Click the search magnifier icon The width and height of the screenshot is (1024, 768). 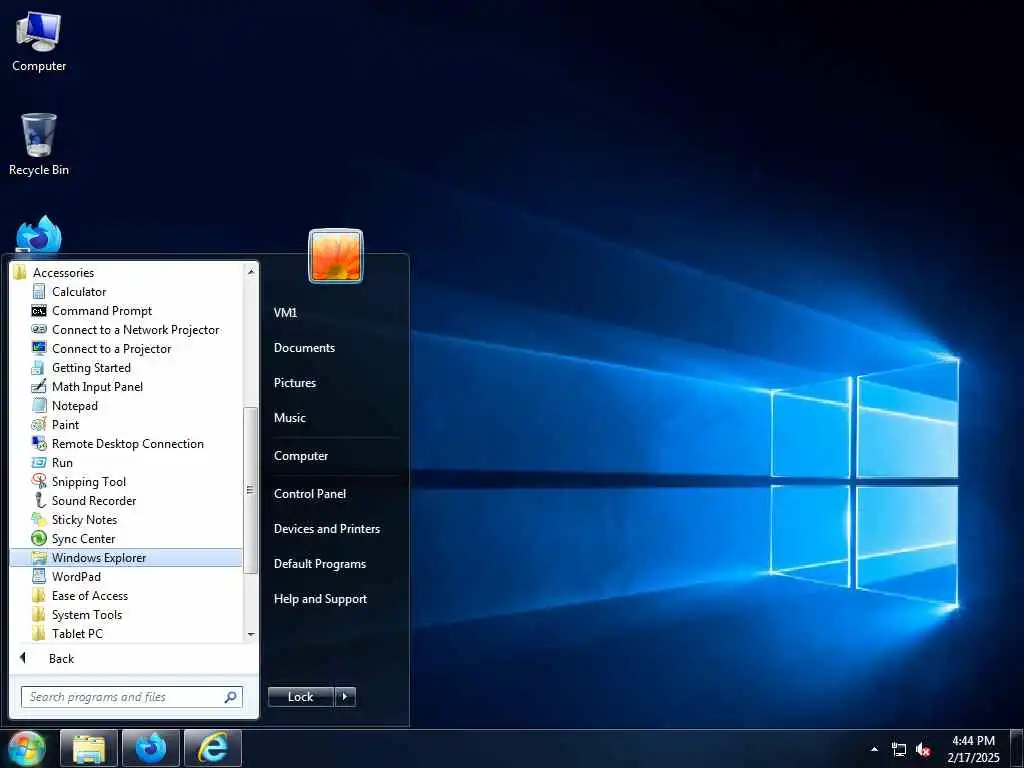tap(231, 697)
